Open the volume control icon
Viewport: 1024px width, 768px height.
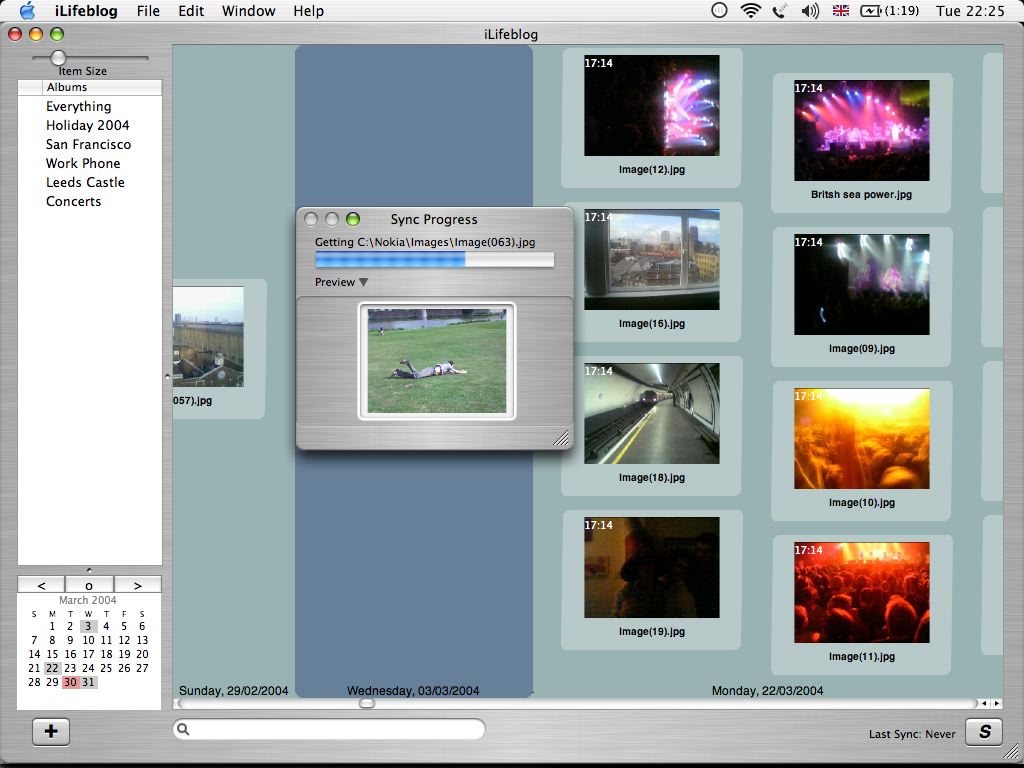(x=810, y=11)
